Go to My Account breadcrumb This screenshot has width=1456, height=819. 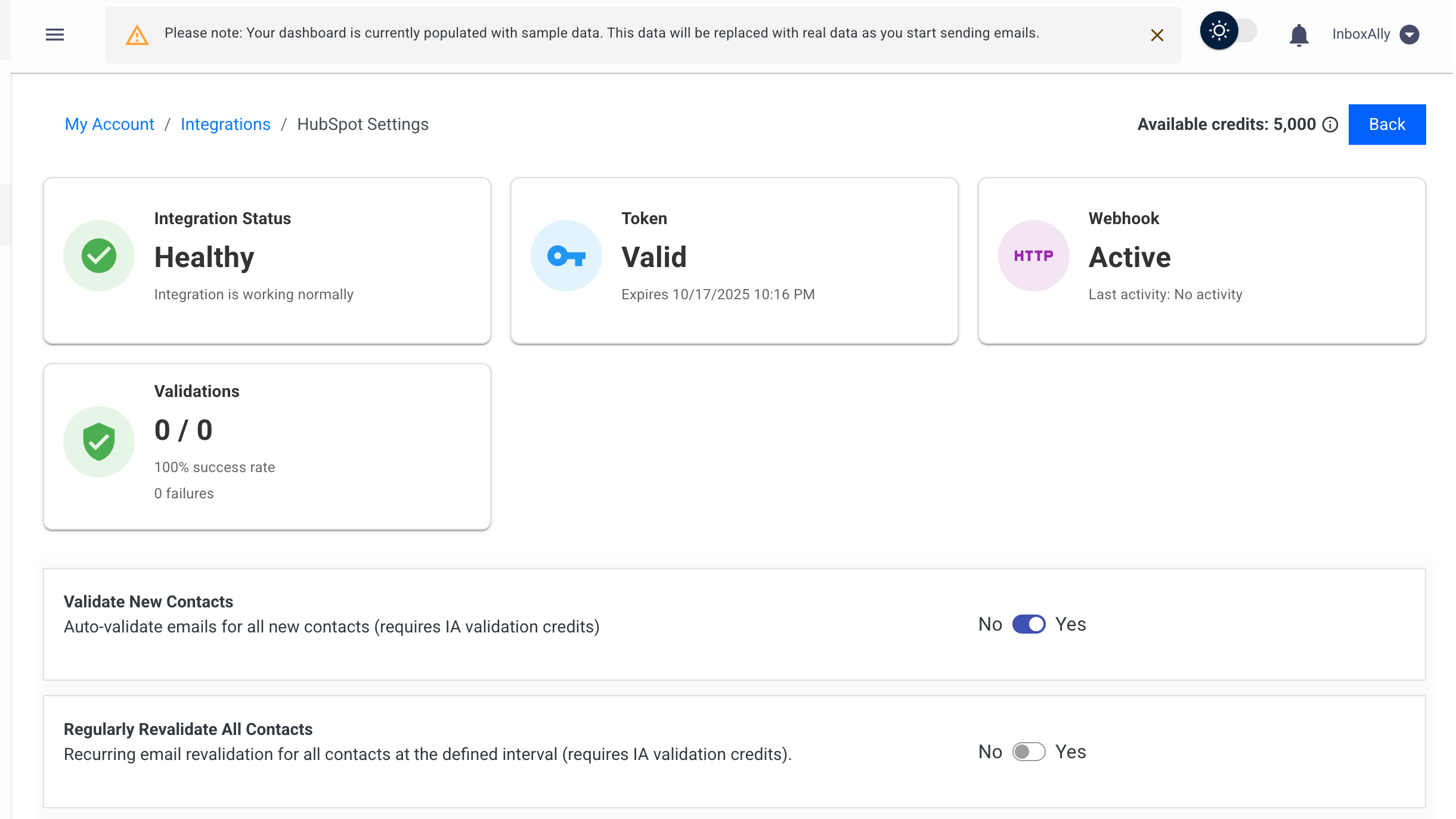coord(109,125)
